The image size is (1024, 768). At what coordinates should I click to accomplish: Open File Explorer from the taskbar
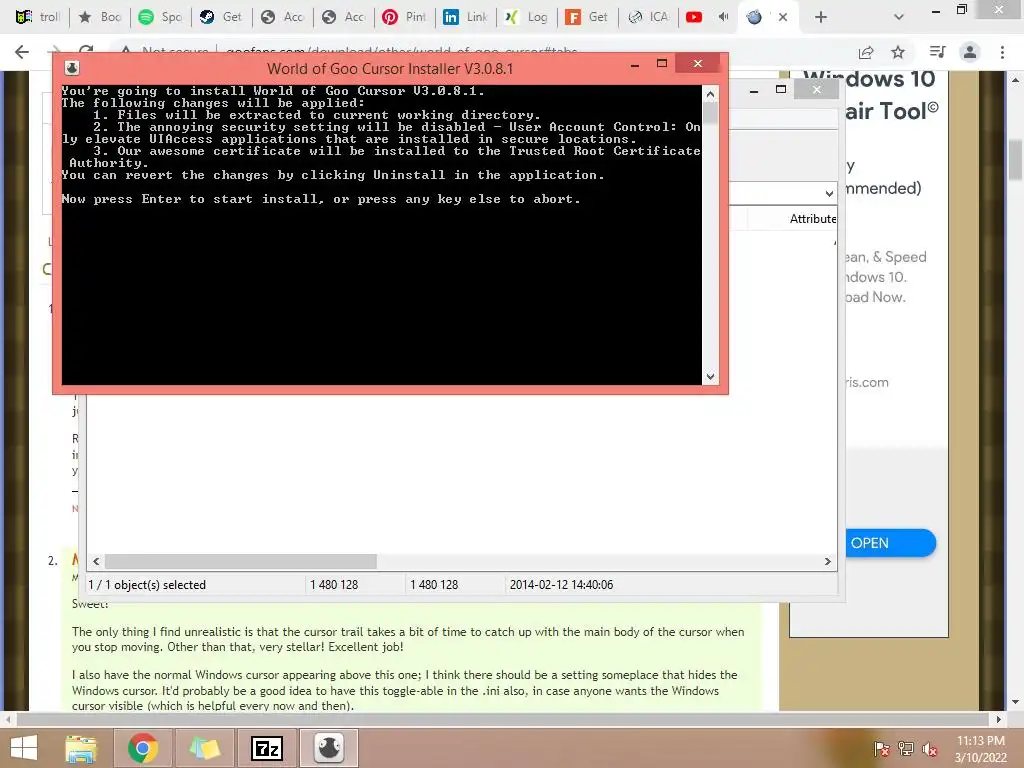pos(80,748)
